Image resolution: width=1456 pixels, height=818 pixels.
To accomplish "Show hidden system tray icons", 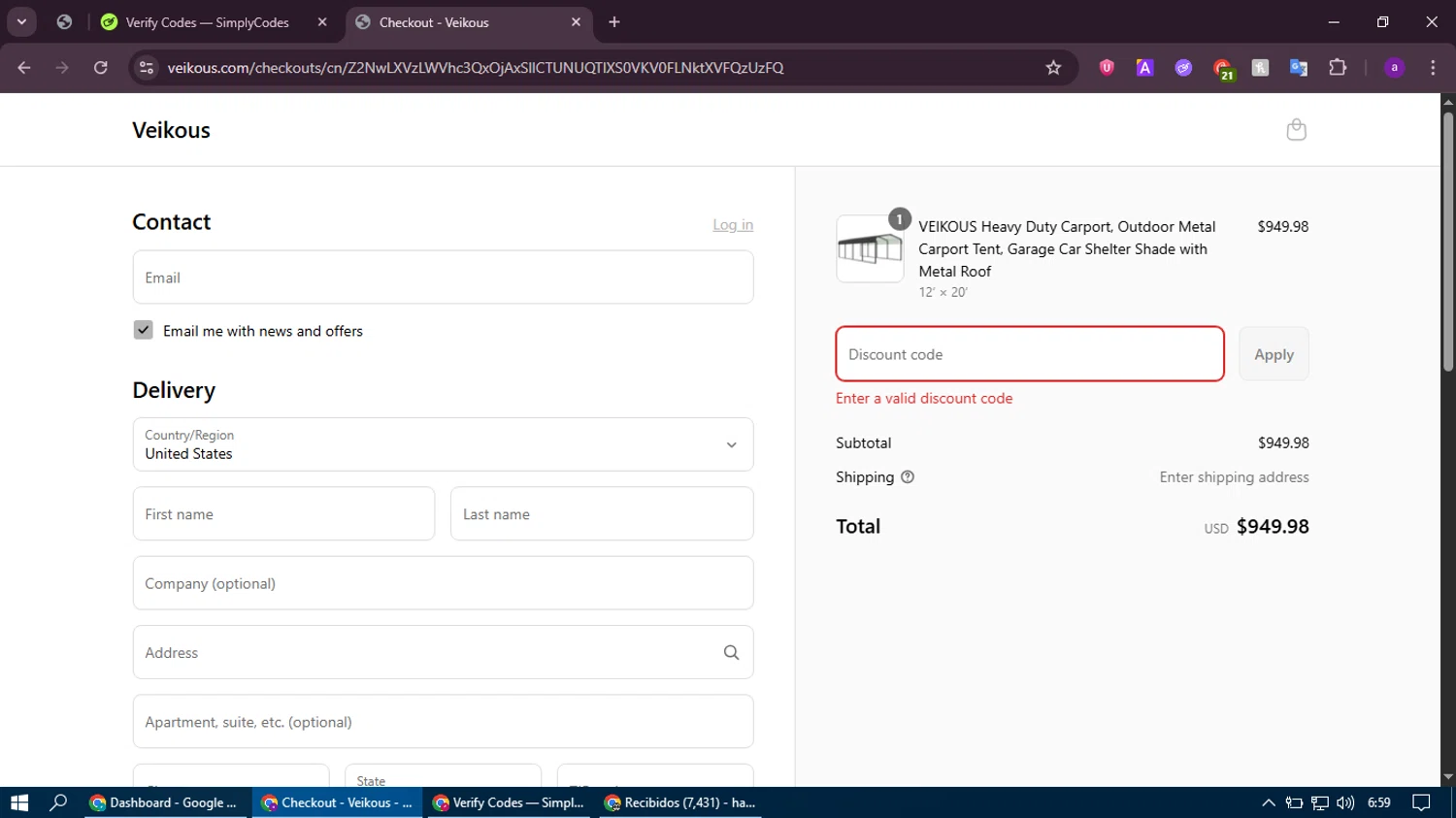I will tap(1269, 802).
